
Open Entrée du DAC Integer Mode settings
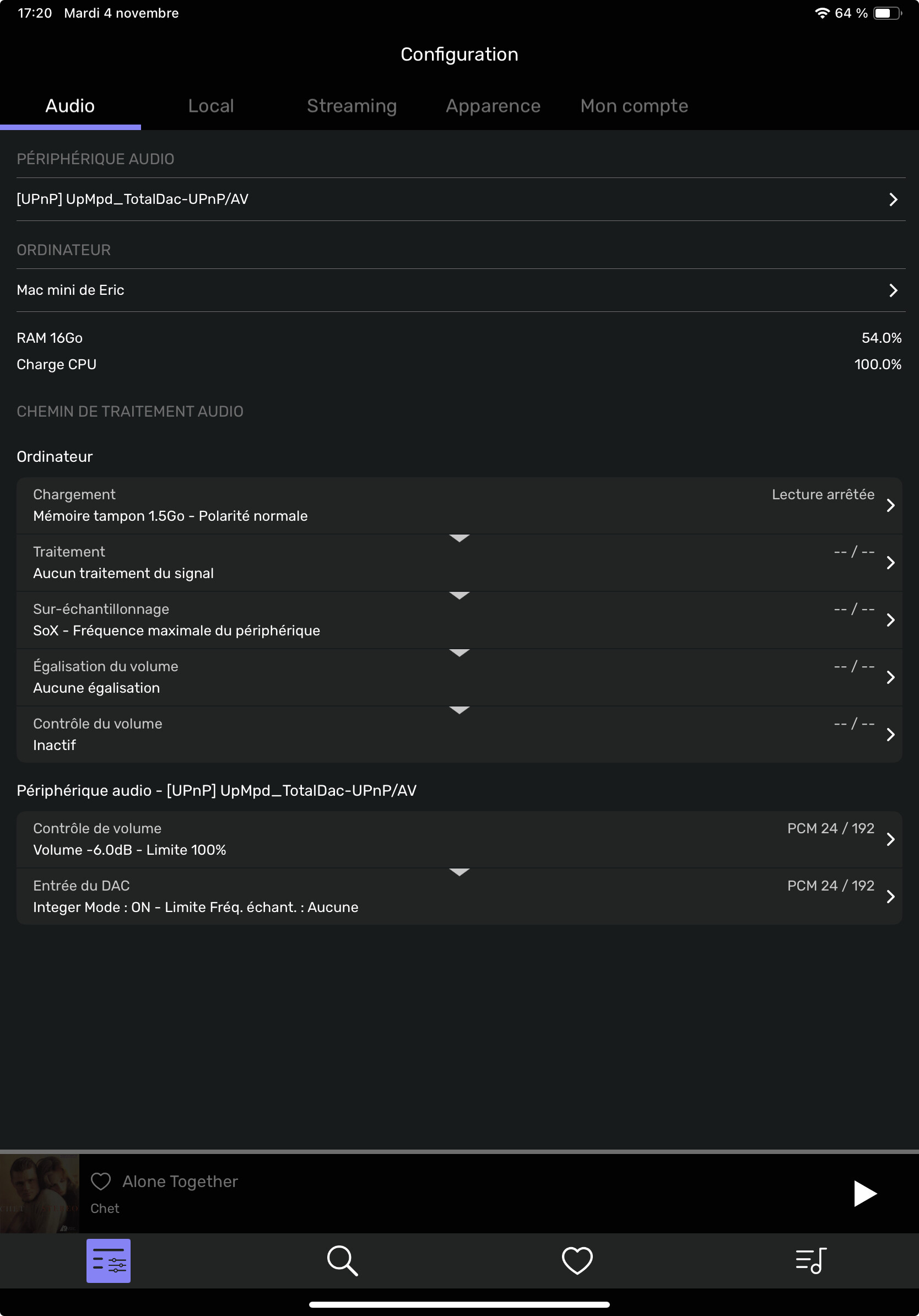pyautogui.click(x=459, y=897)
